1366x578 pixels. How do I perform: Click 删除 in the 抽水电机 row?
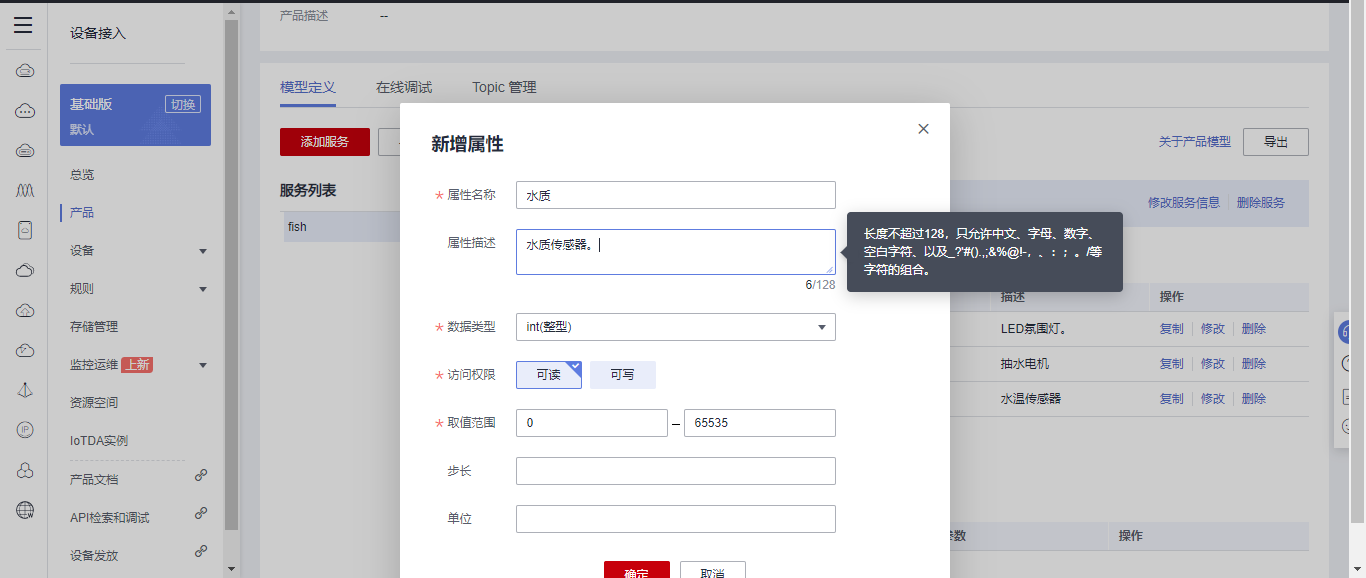coord(1254,364)
